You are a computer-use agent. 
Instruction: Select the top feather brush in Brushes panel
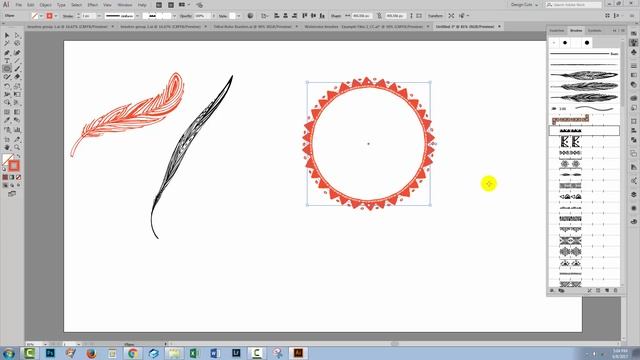coord(584,75)
